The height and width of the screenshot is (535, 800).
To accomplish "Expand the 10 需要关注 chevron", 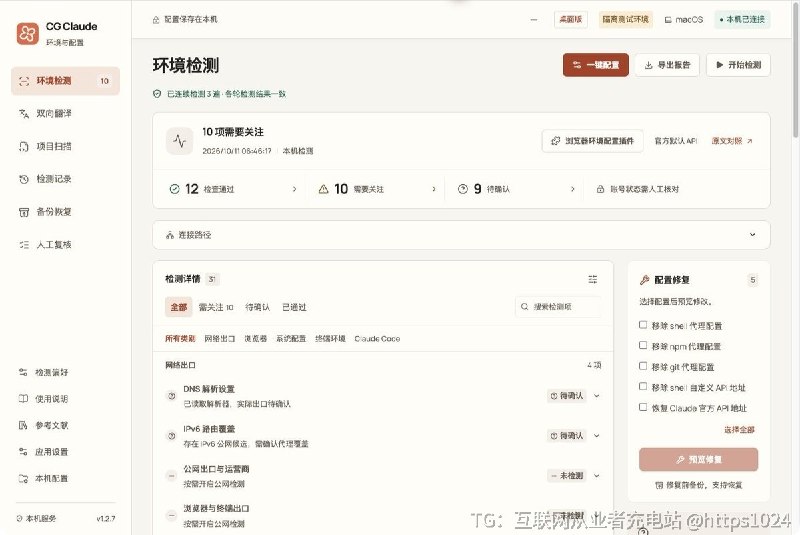I will pyautogui.click(x=434, y=189).
